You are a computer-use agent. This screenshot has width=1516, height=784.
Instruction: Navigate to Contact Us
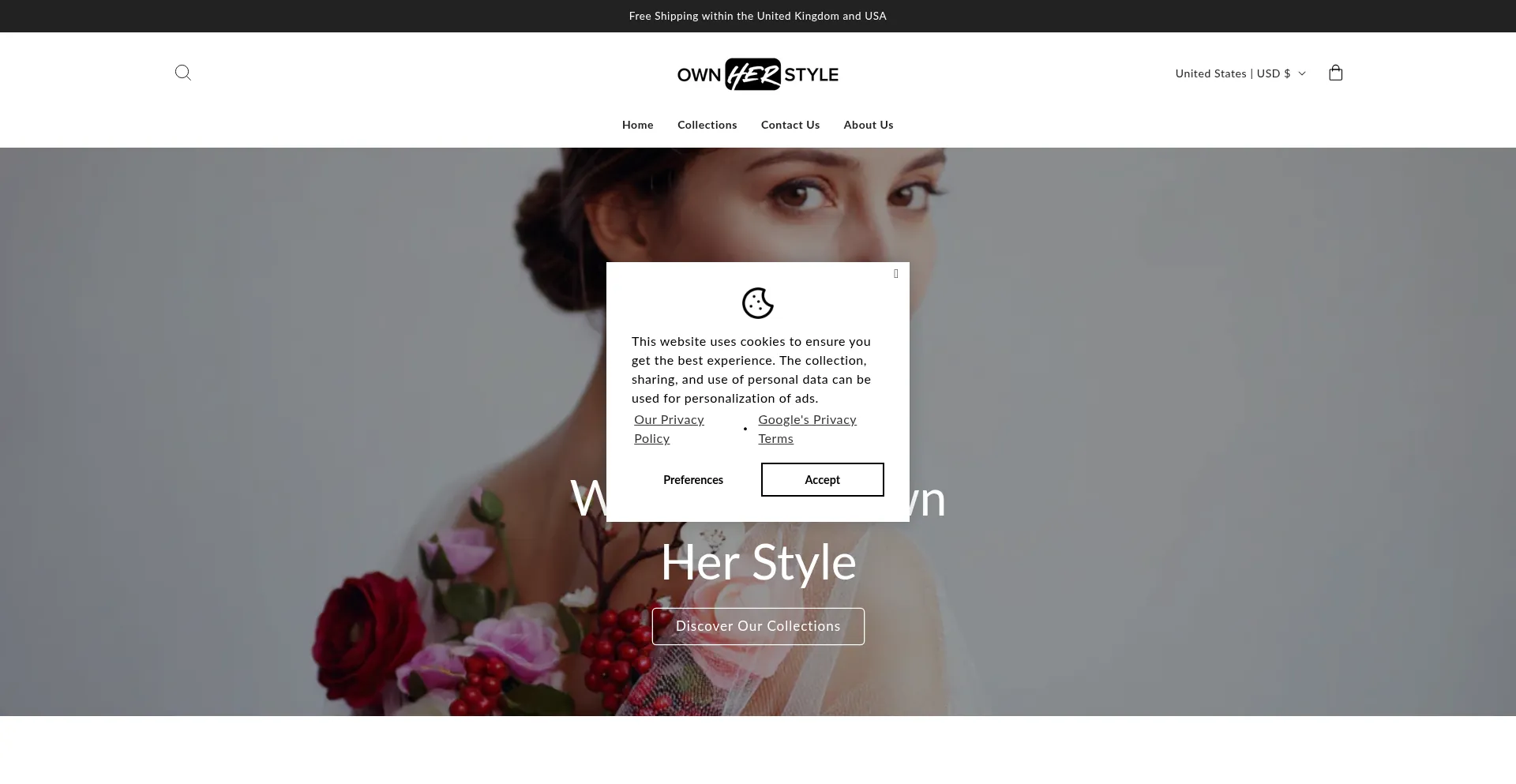click(x=790, y=125)
